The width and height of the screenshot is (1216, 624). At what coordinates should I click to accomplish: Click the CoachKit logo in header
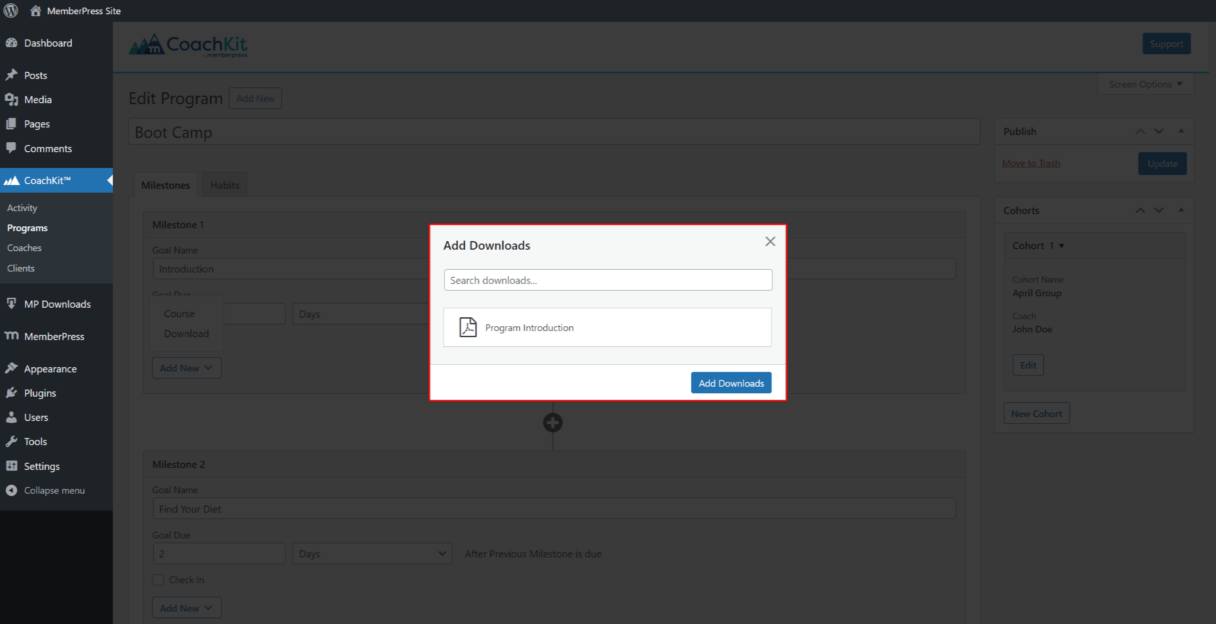point(188,45)
